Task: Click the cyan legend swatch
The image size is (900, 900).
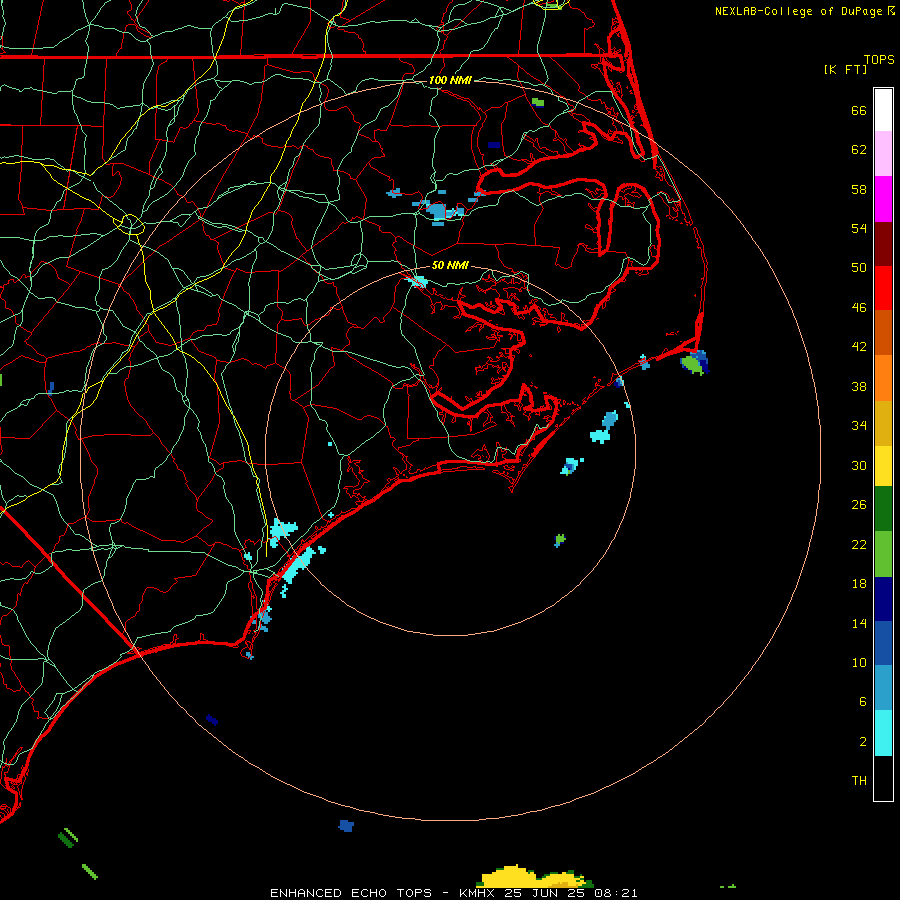Action: pos(883,733)
